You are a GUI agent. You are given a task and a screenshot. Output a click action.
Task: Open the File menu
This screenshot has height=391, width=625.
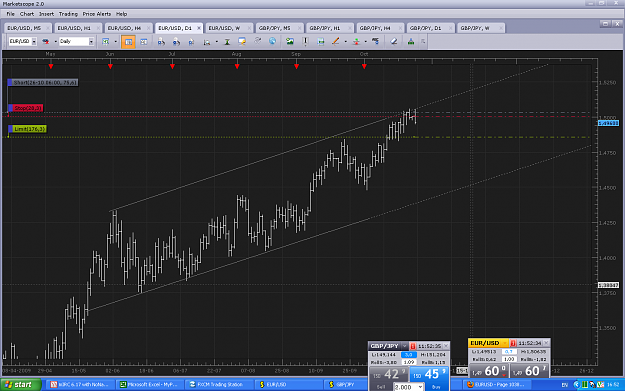pos(10,14)
